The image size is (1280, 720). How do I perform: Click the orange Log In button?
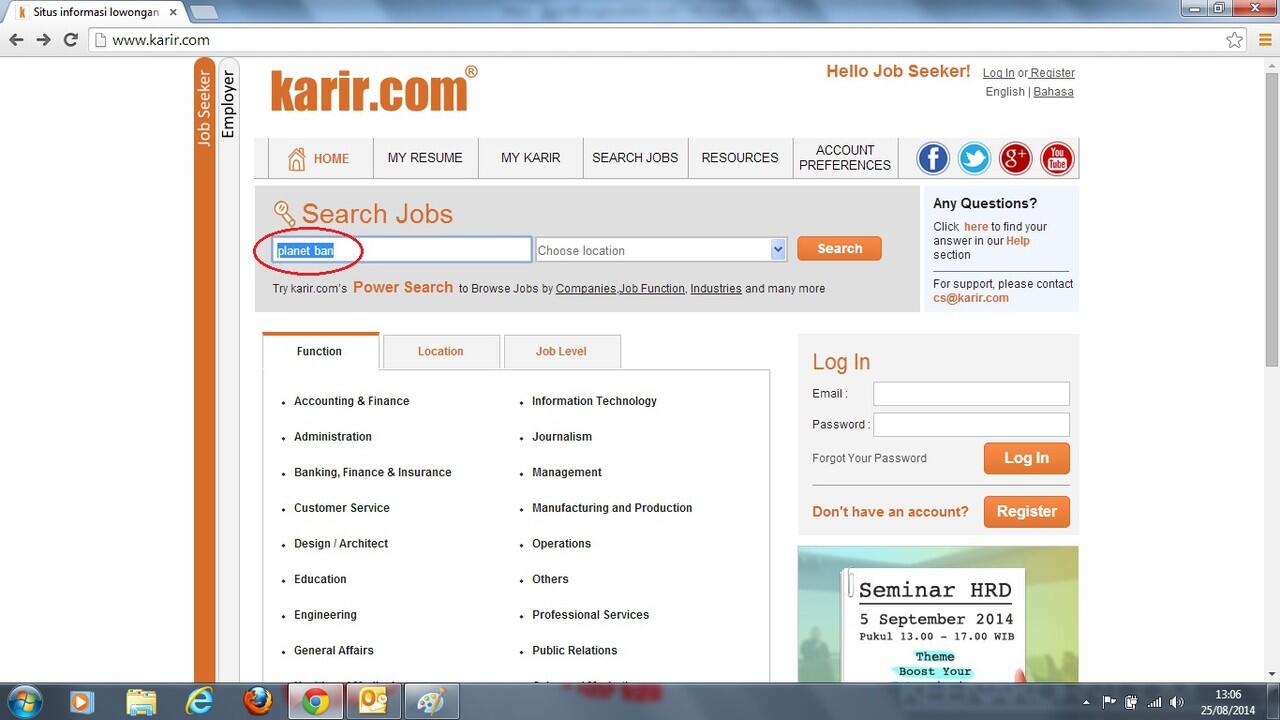tap(1027, 458)
